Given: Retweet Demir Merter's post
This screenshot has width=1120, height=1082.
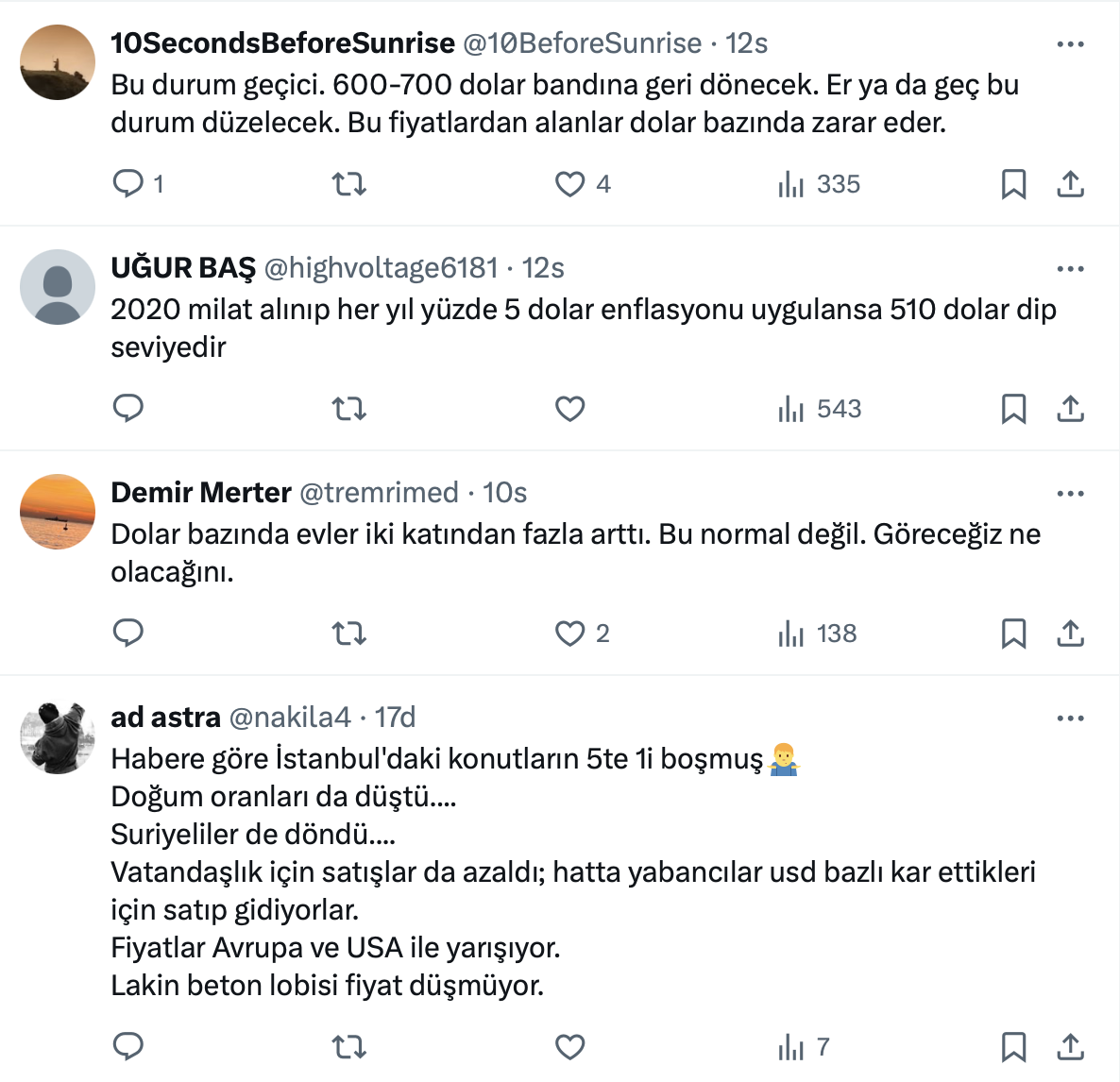Looking at the screenshot, I should pyautogui.click(x=348, y=633).
